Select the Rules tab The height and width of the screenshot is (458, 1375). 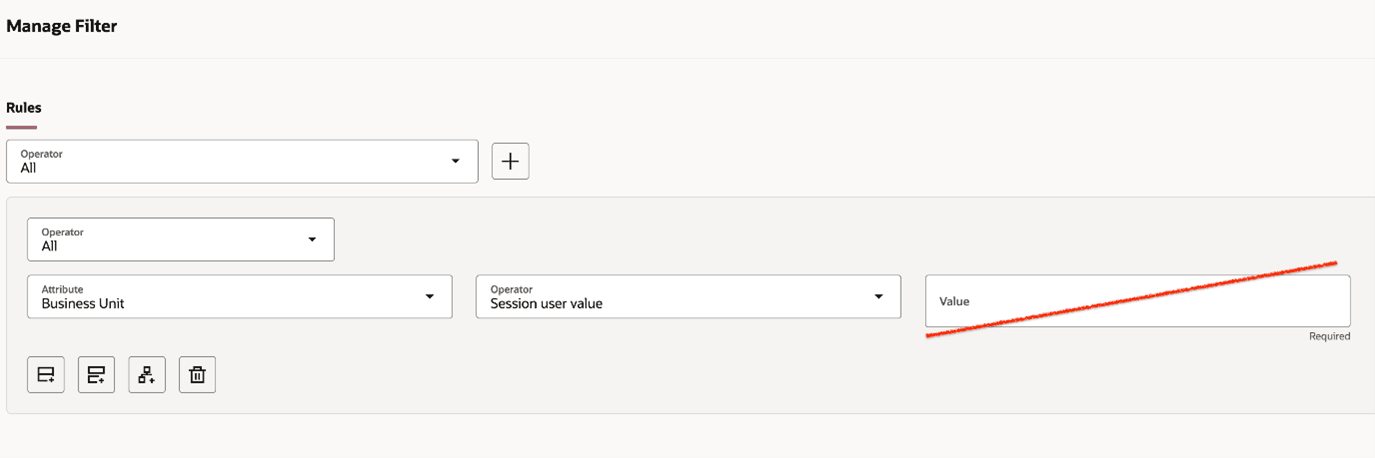tap(24, 108)
